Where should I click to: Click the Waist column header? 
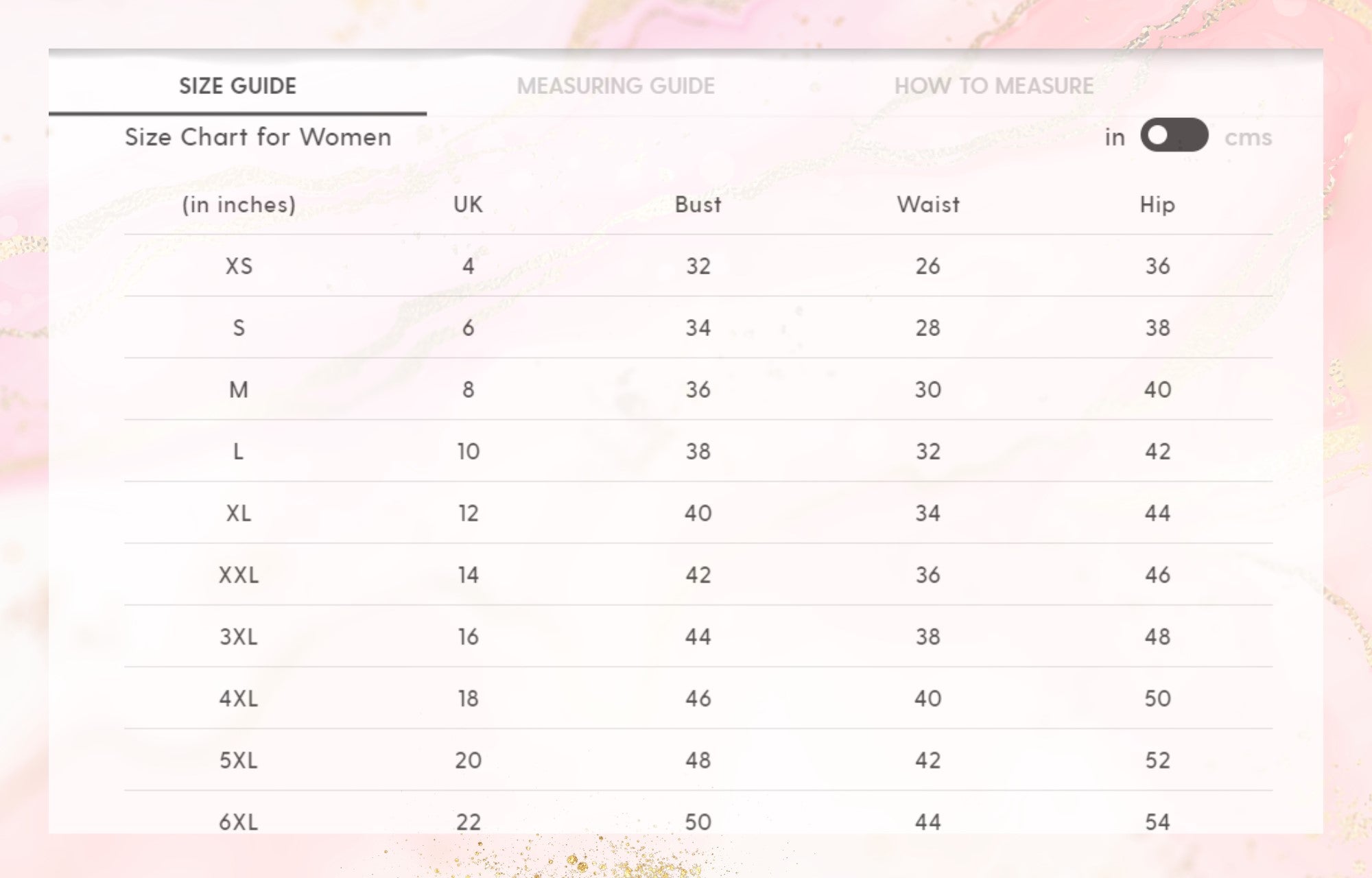[928, 204]
